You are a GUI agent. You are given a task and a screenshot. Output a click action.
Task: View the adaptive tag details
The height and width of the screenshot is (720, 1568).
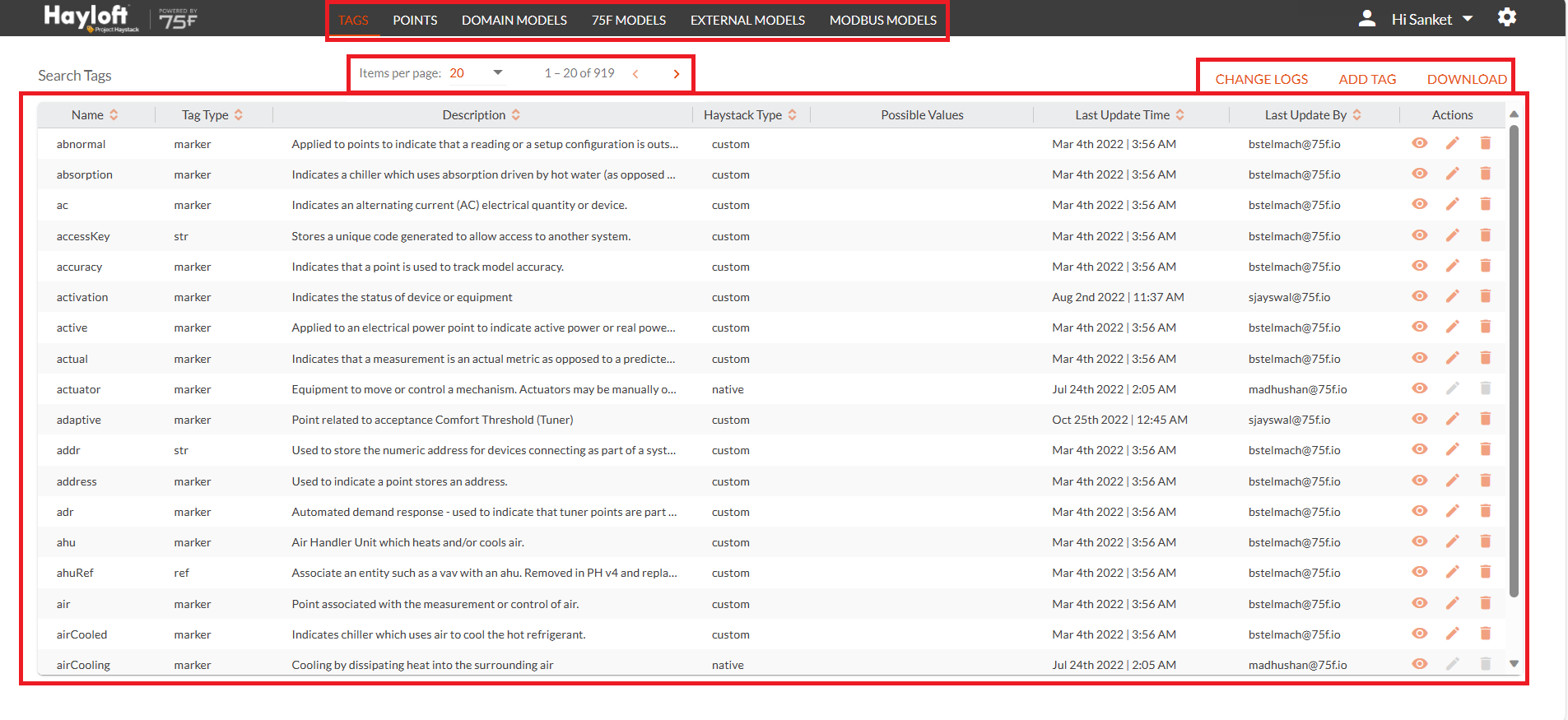1419,419
